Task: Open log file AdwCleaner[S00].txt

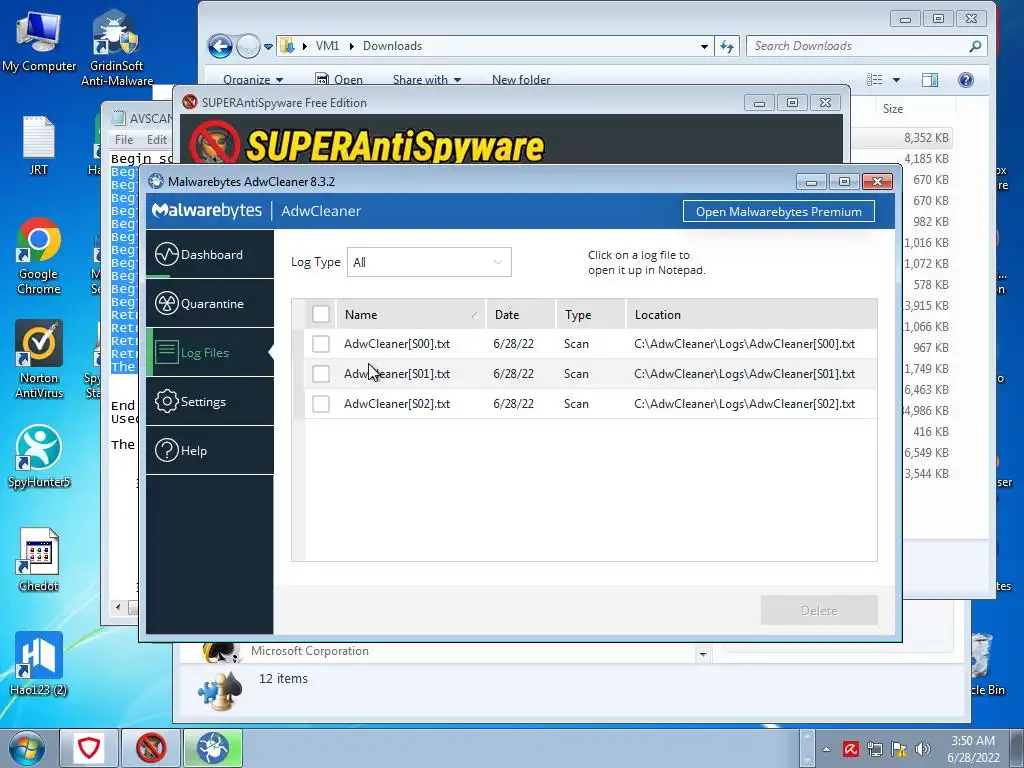Action: (x=396, y=344)
